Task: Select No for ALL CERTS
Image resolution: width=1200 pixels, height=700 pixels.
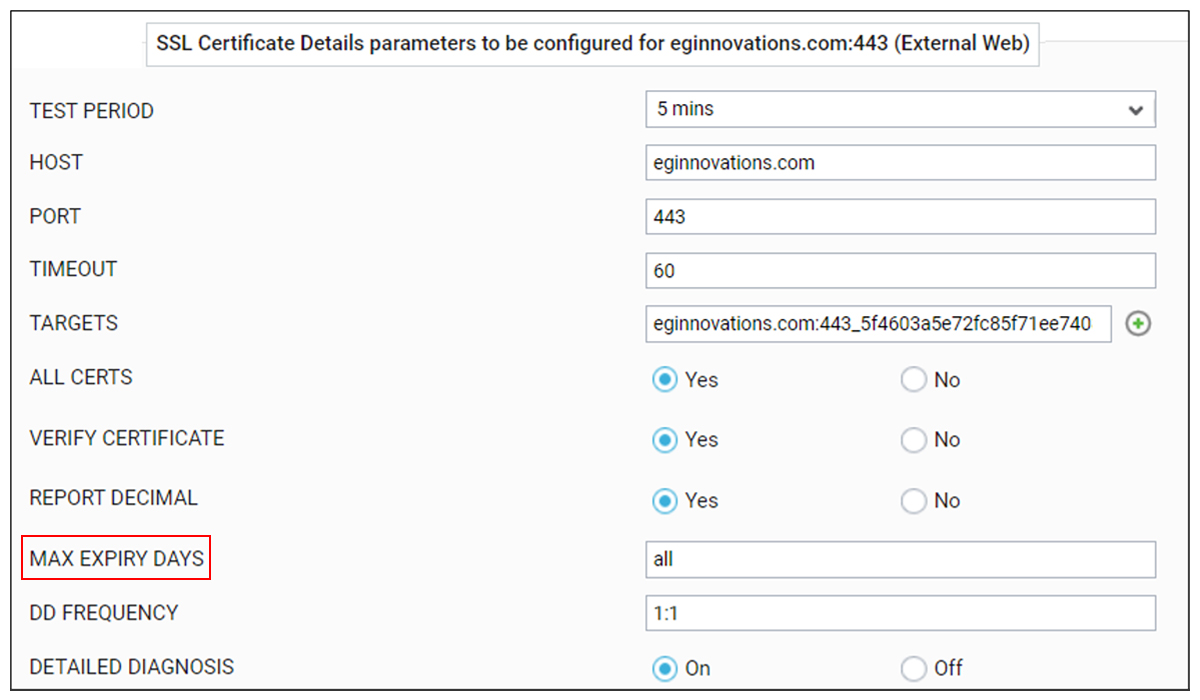Action: (914, 380)
